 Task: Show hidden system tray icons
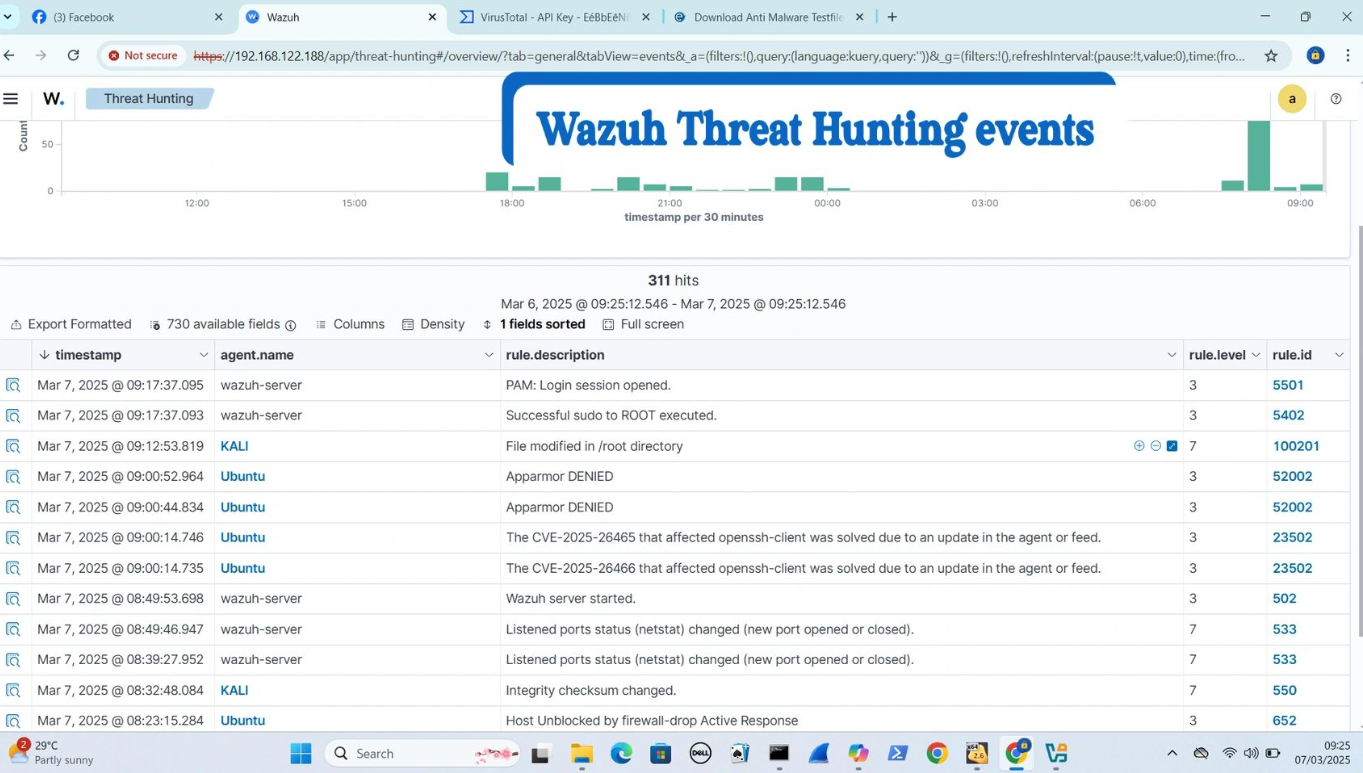click(x=1172, y=753)
